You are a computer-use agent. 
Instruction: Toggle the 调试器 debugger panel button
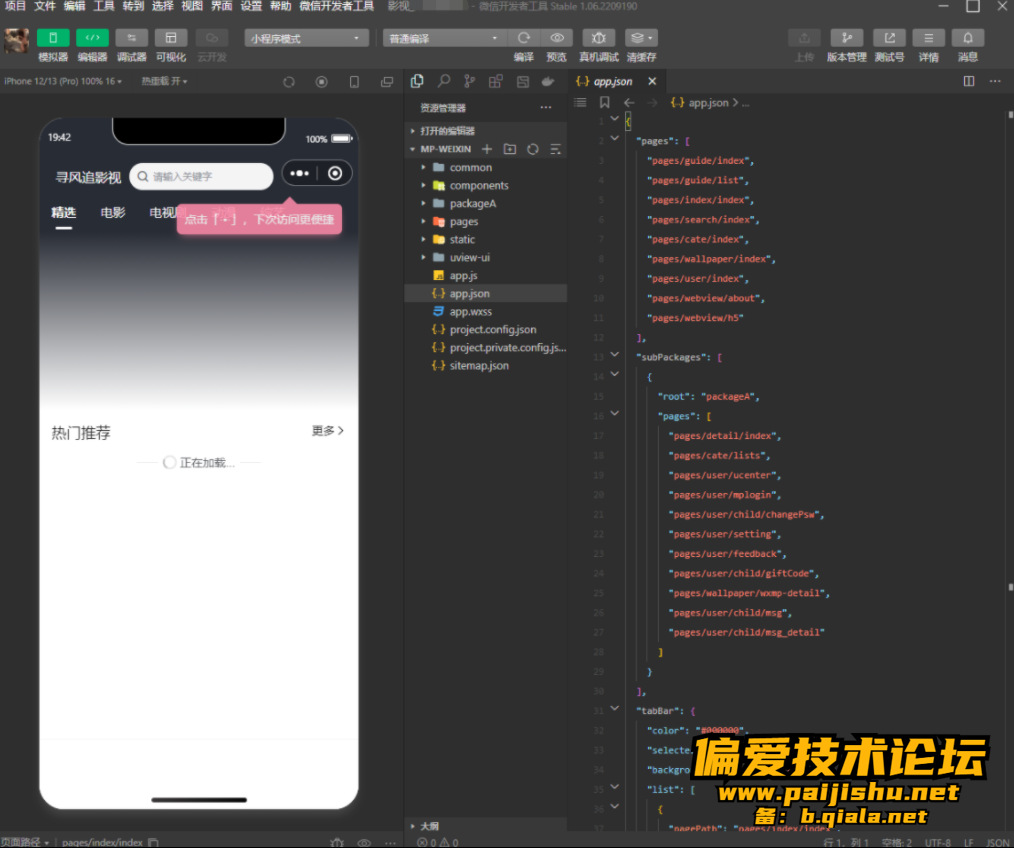pyautogui.click(x=131, y=38)
